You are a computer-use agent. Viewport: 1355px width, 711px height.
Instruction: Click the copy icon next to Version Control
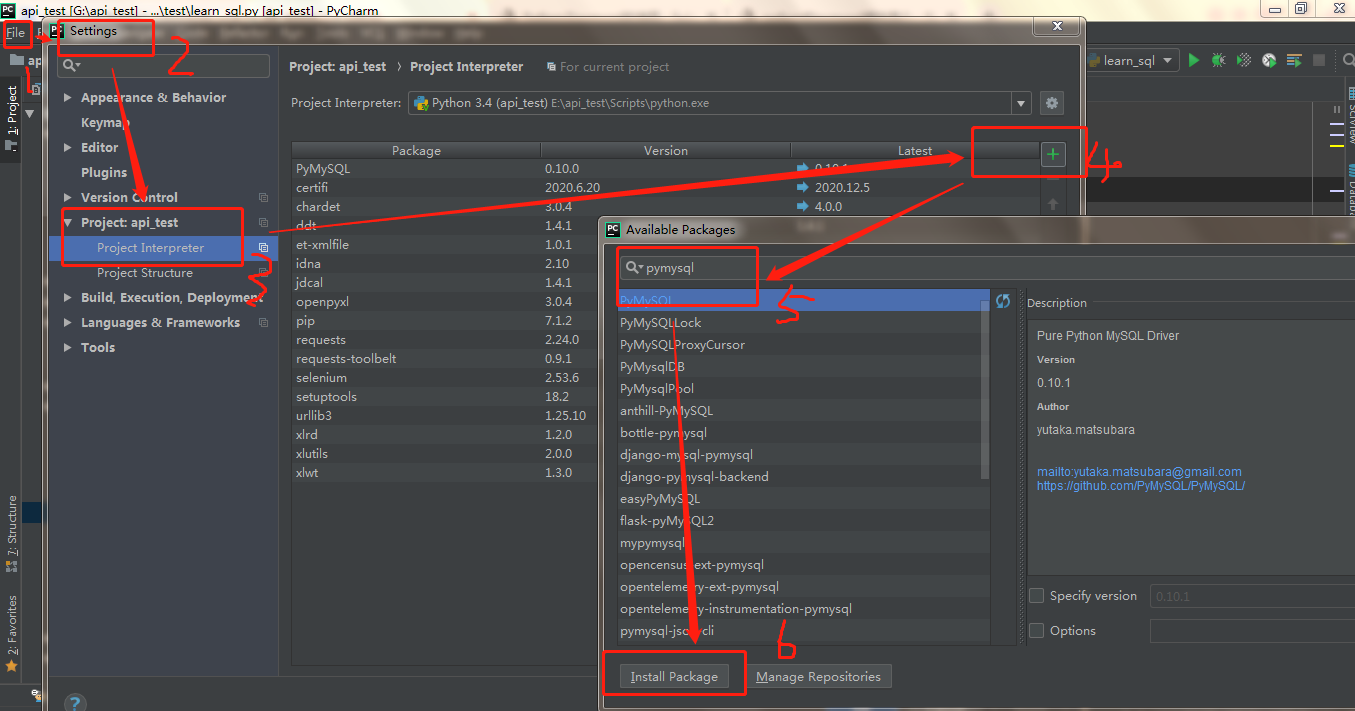pyautogui.click(x=263, y=198)
